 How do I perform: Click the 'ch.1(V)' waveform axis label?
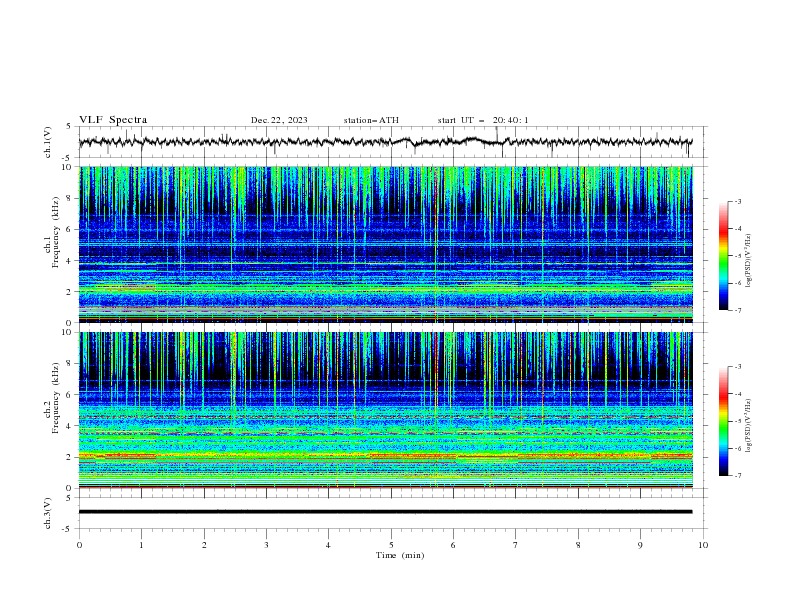click(x=48, y=142)
